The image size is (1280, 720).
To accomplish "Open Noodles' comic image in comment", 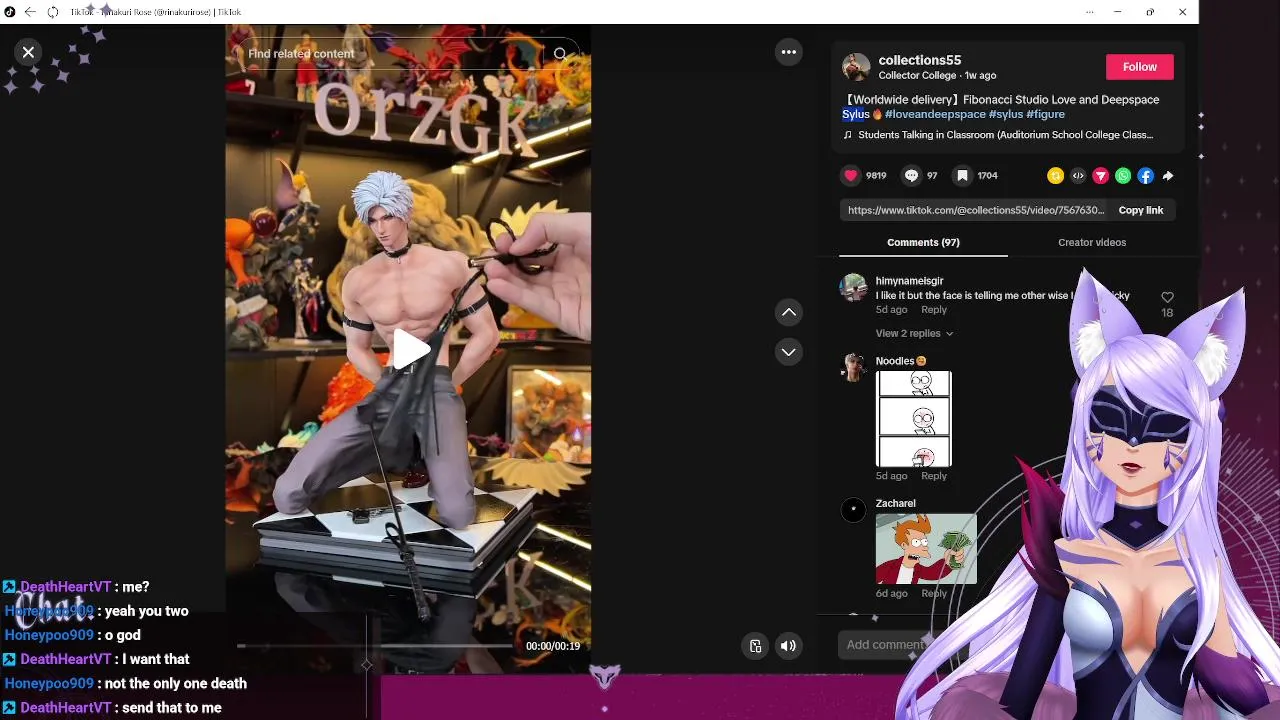I will click(914, 419).
